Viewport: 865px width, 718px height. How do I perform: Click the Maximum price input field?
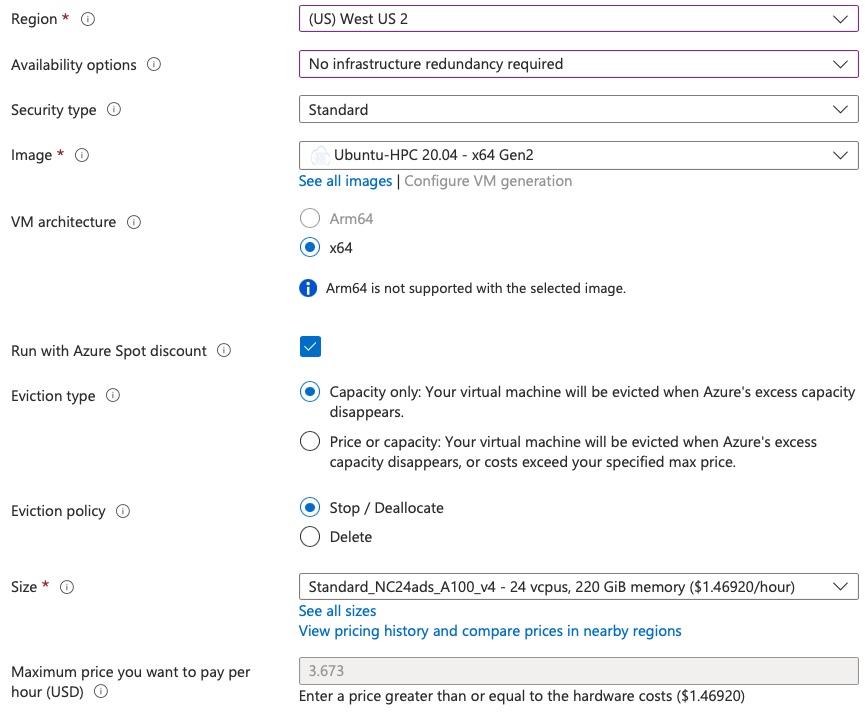click(578, 671)
